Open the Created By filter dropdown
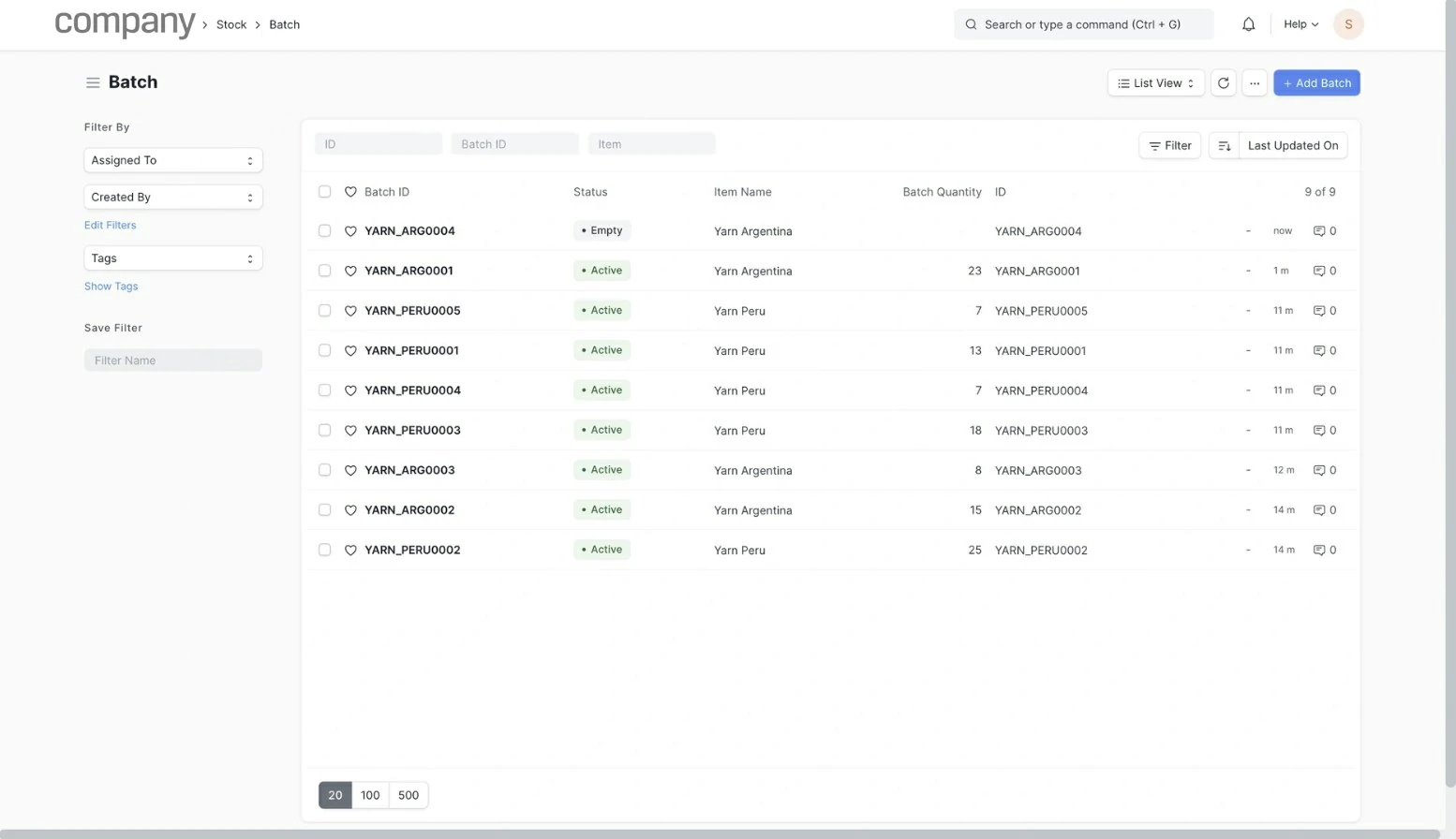The image size is (1456, 839). click(x=173, y=198)
